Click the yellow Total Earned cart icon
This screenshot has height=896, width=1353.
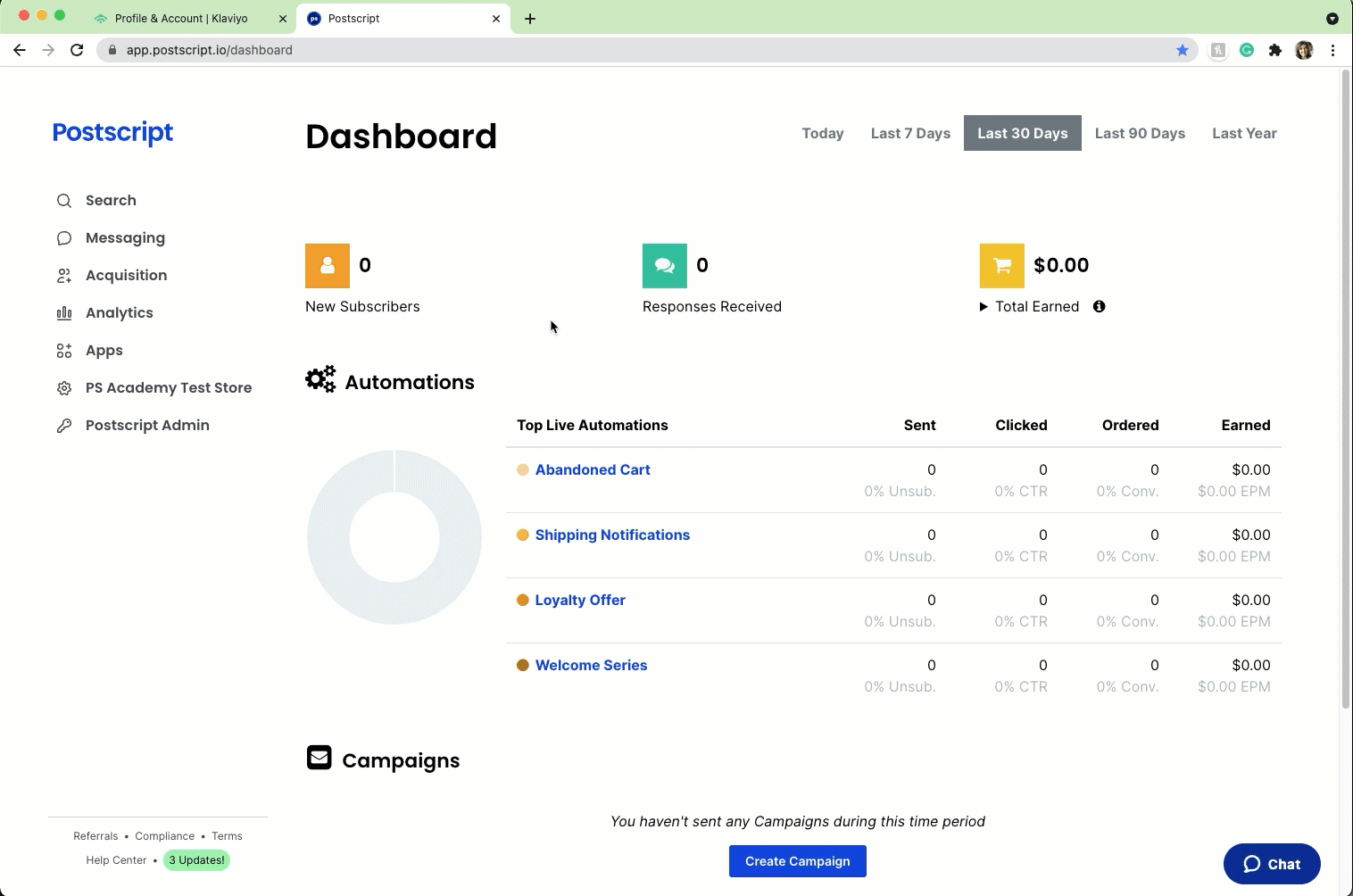pos(1002,266)
